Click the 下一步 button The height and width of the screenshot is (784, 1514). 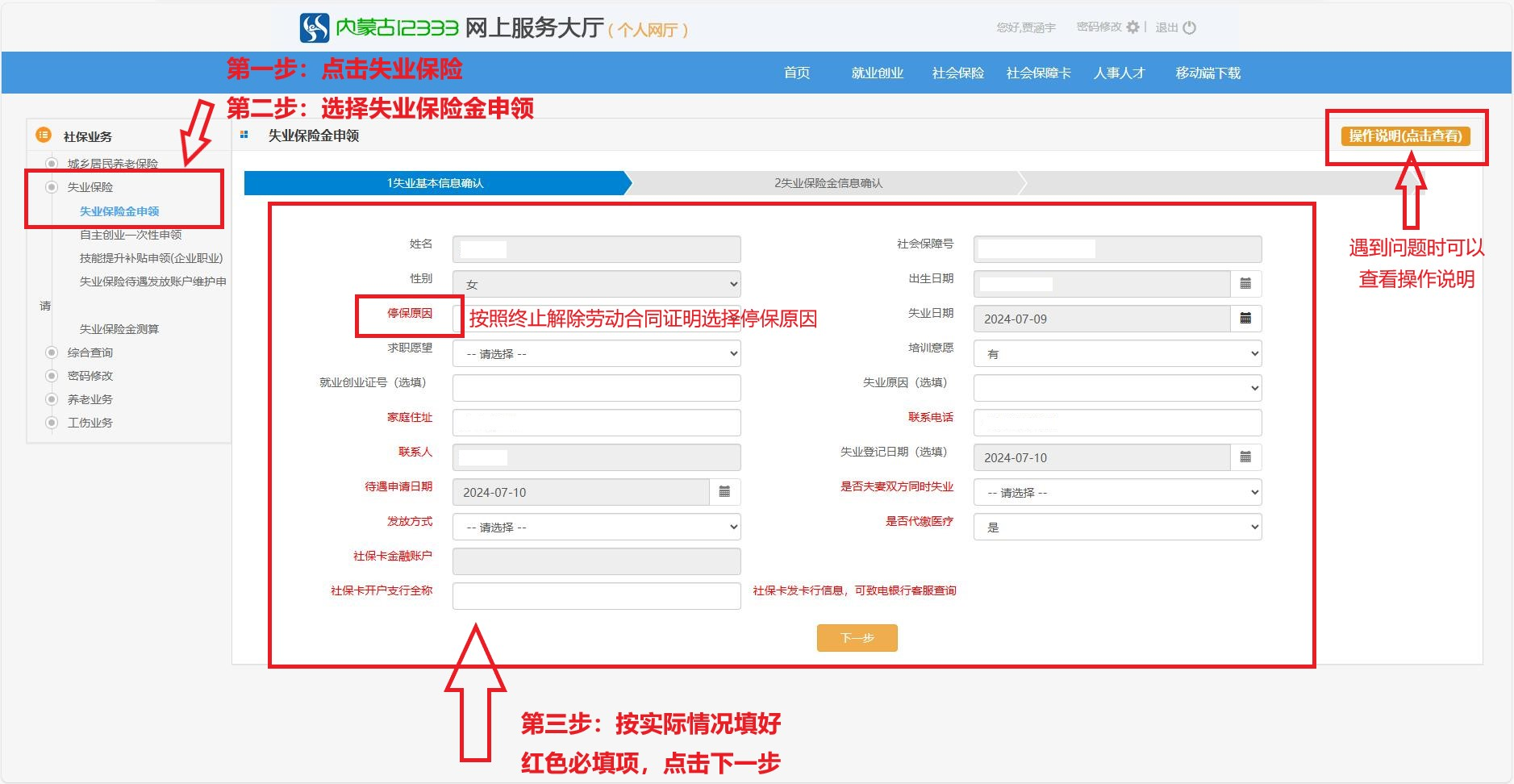click(857, 638)
